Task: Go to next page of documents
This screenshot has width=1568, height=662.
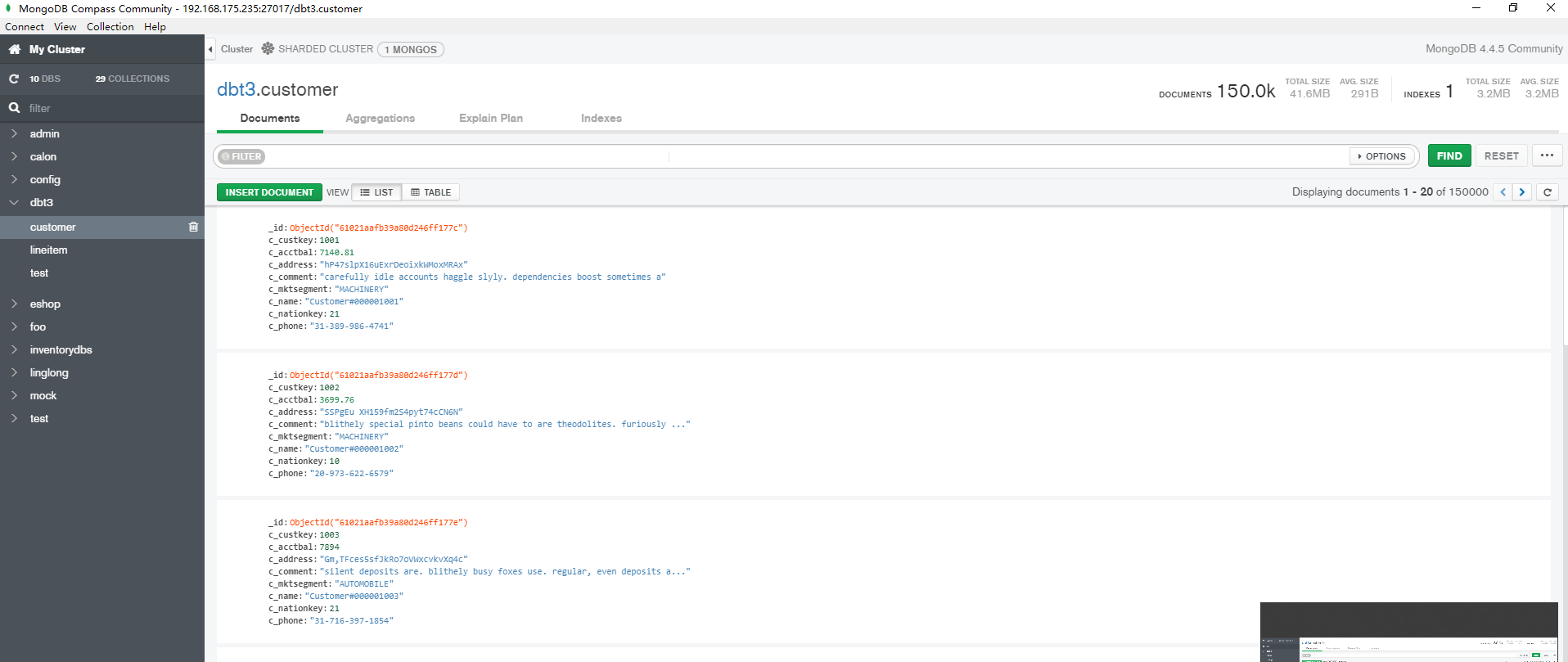Action: pos(1521,192)
